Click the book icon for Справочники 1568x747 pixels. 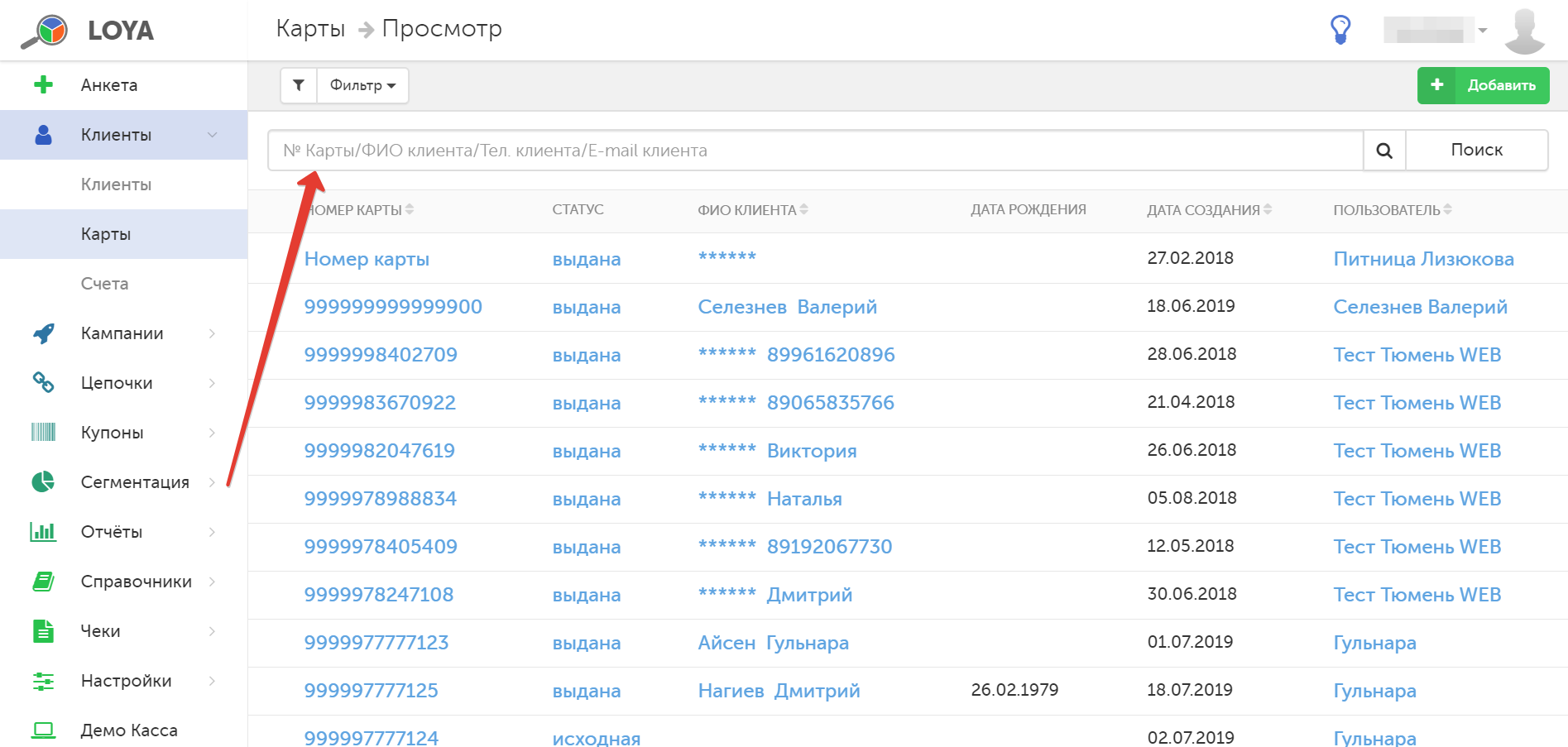click(x=43, y=582)
